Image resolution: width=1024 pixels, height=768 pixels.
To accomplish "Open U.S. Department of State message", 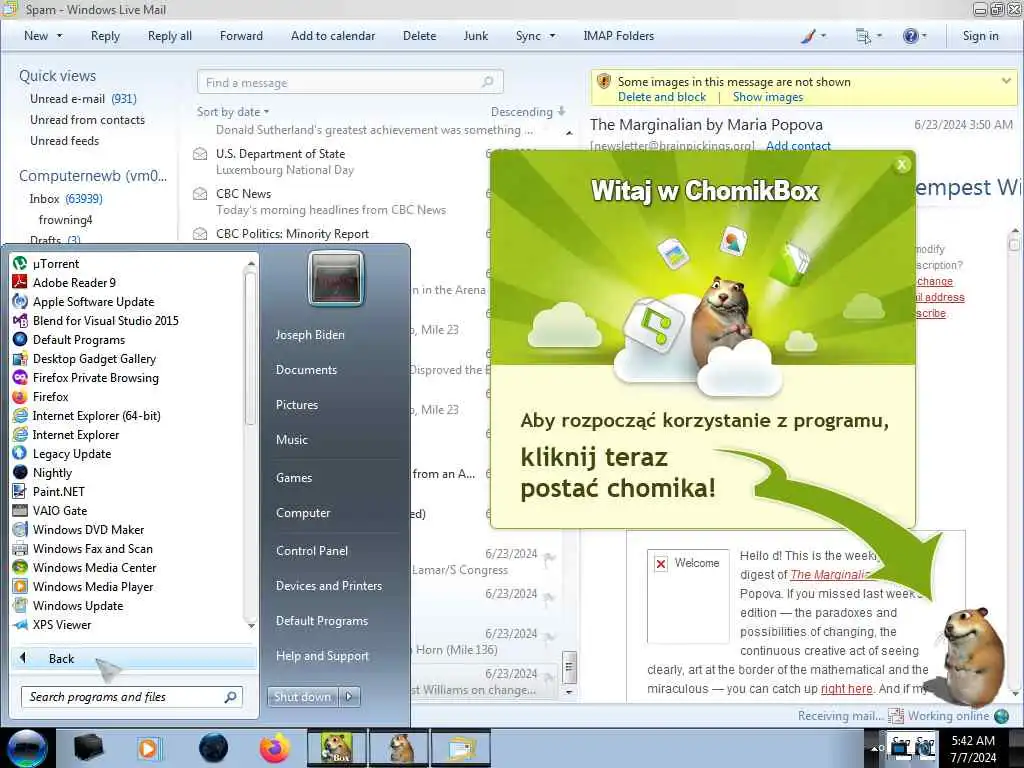I will 340,162.
